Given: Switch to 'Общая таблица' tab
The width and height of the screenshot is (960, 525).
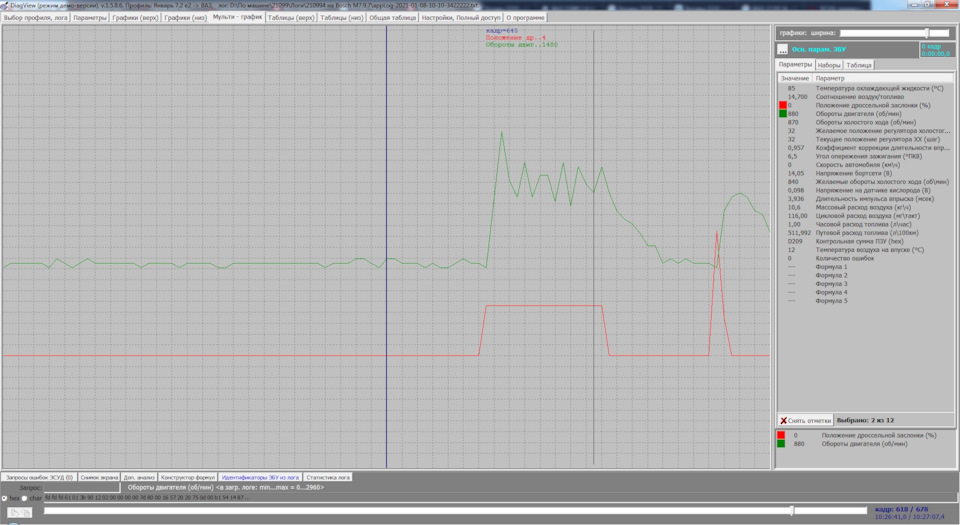Looking at the screenshot, I should point(392,18).
